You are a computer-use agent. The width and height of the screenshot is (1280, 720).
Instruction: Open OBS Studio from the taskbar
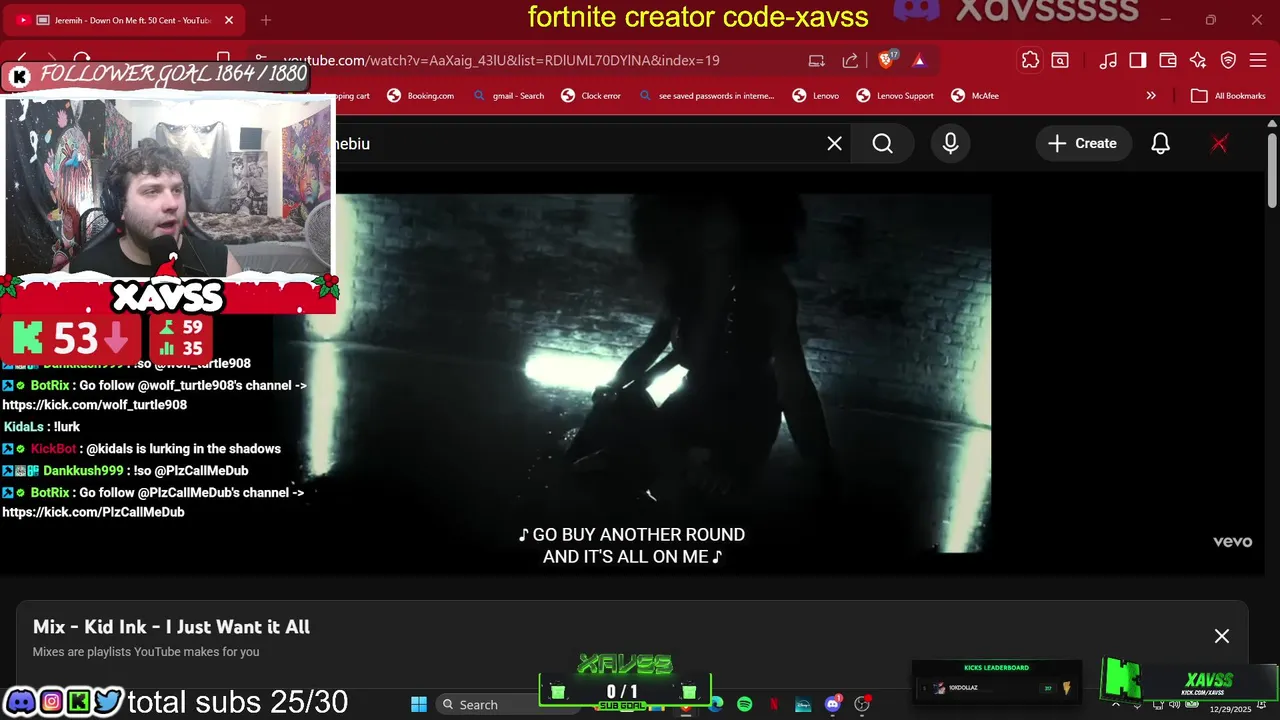861,704
